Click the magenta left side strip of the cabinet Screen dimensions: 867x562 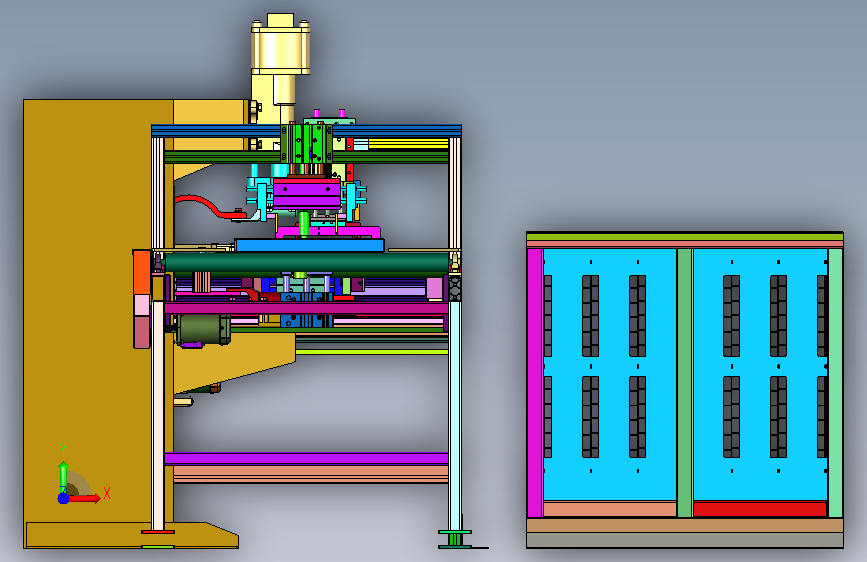(535, 383)
